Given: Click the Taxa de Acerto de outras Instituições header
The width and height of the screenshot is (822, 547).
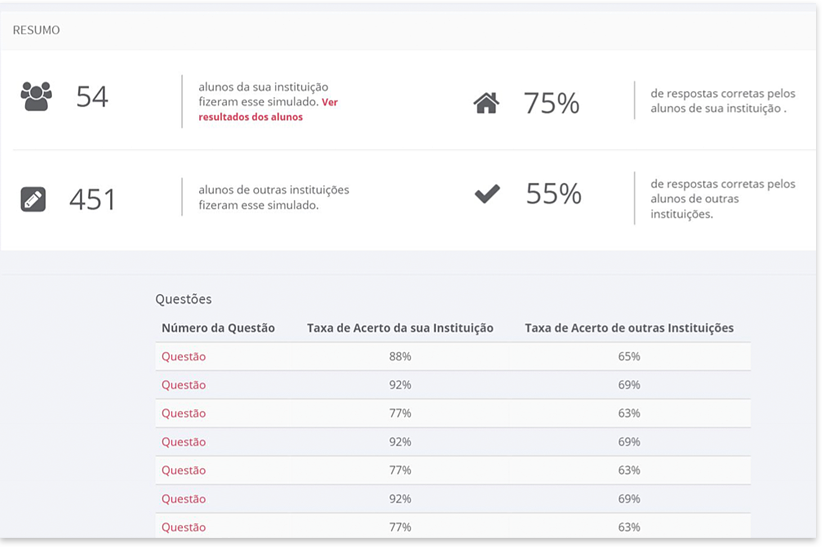Looking at the screenshot, I should point(629,328).
